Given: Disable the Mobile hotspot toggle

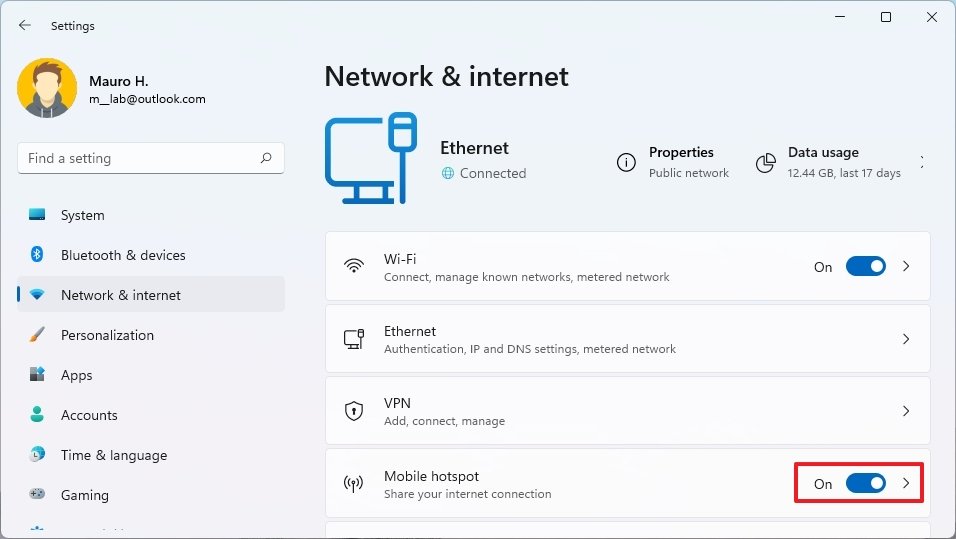Looking at the screenshot, I should pos(865,484).
